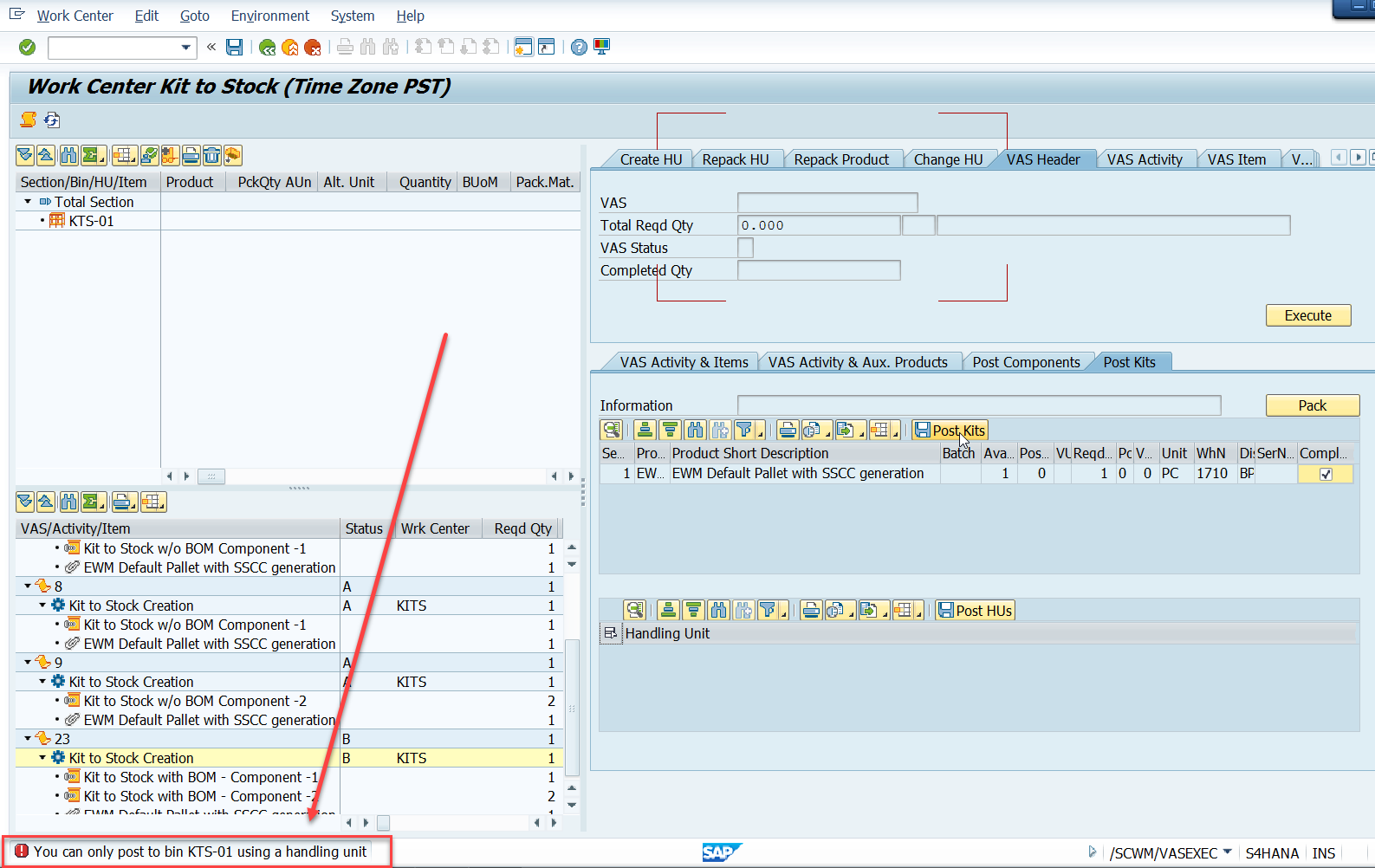This screenshot has height=868, width=1375.
Task: Click the KITS work center cell in the highlighted row
Action: 412,758
